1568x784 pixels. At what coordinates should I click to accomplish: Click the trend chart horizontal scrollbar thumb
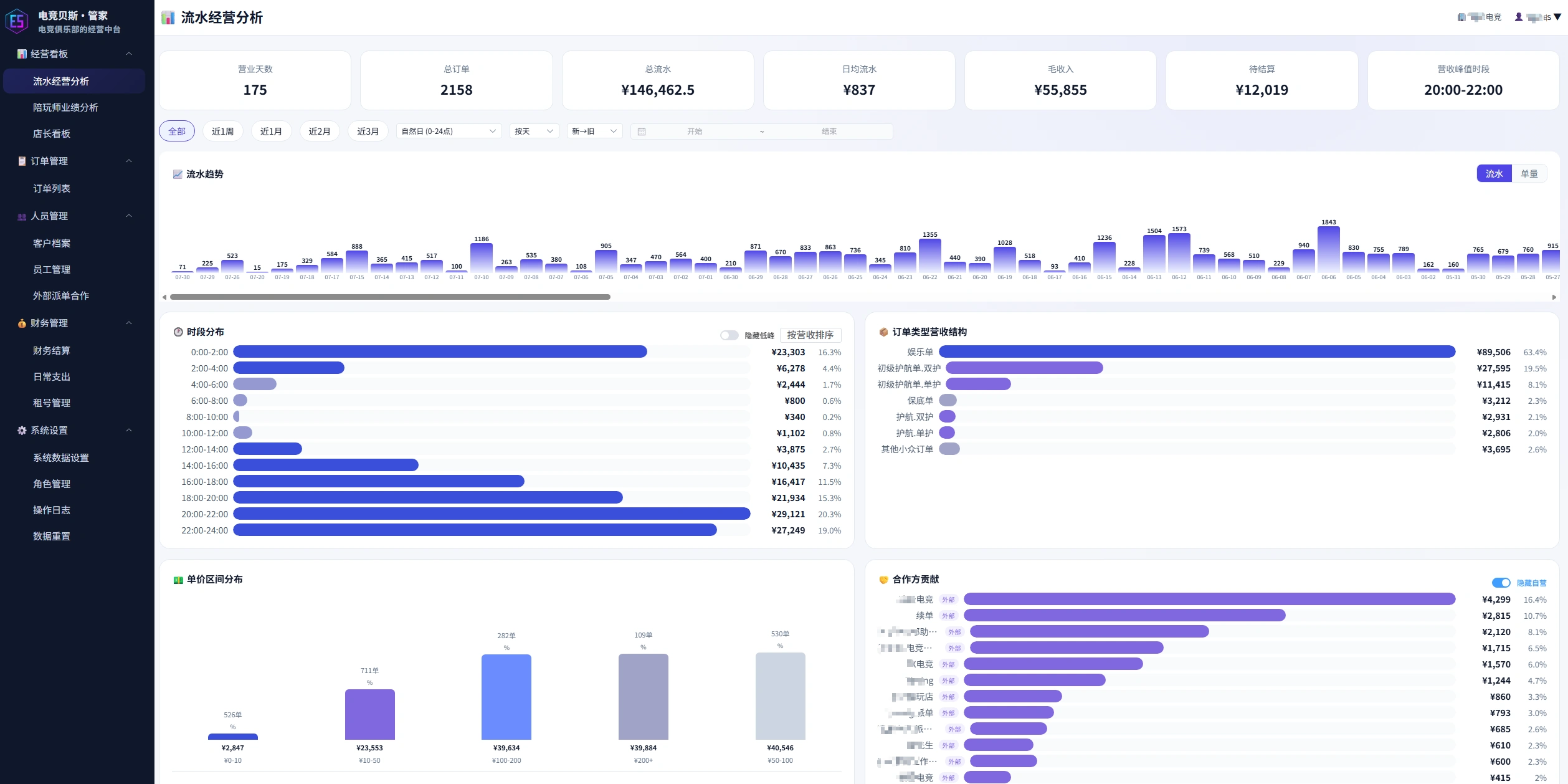[390, 297]
